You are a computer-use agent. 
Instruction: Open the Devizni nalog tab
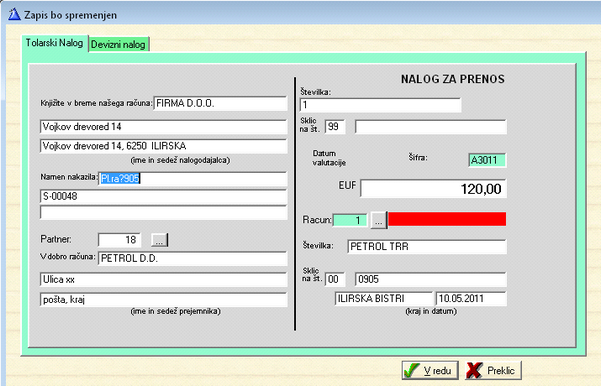[x=118, y=44]
